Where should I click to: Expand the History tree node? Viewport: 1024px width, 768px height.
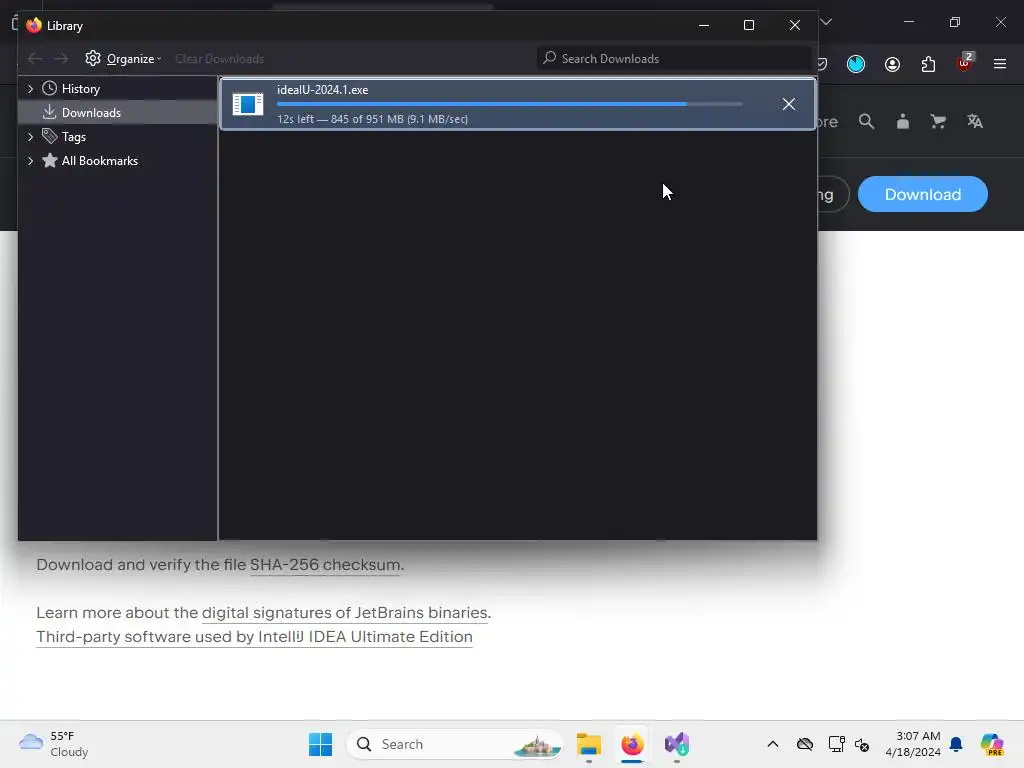point(30,89)
